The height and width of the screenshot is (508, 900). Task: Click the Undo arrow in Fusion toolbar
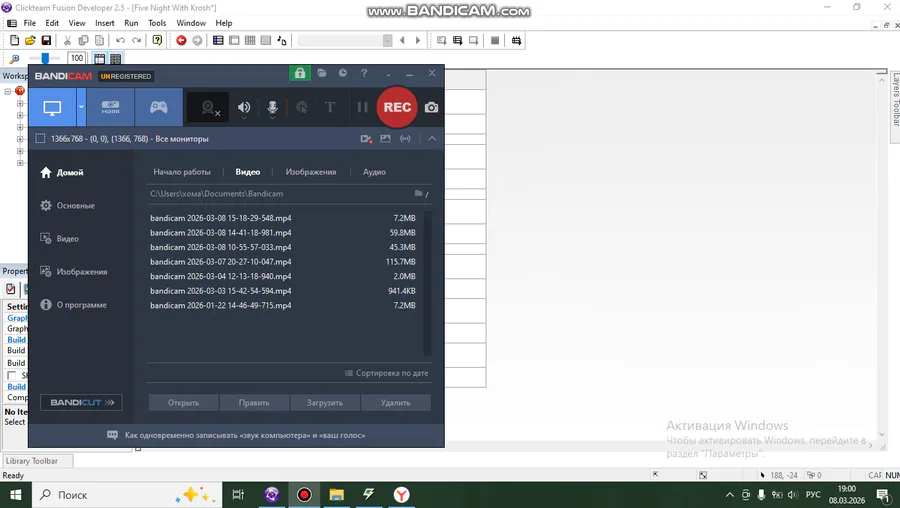121,40
